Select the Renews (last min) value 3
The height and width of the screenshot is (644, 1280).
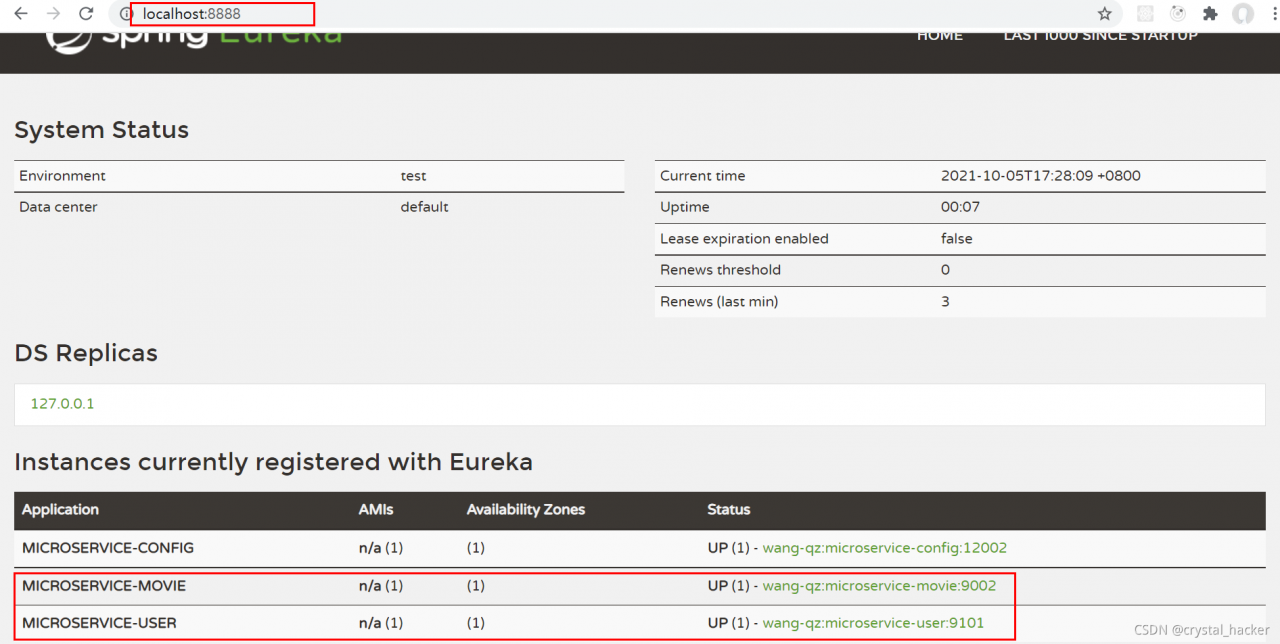coord(945,301)
